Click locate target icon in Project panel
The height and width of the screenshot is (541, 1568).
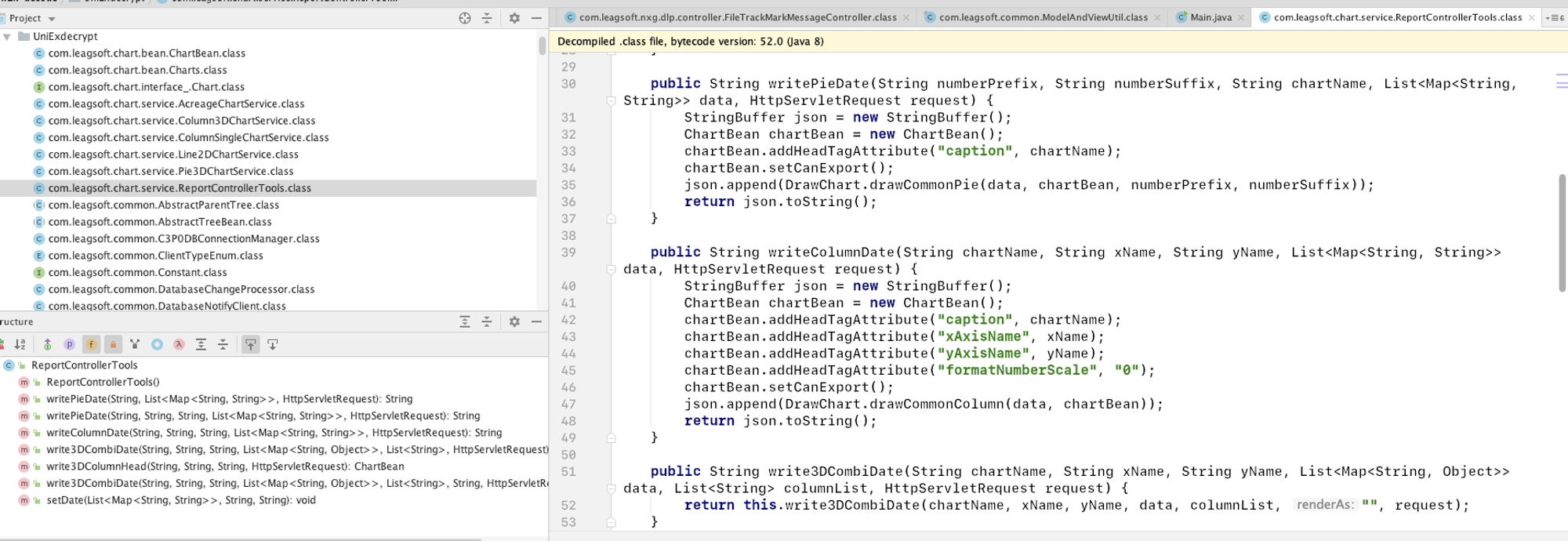coord(465,18)
